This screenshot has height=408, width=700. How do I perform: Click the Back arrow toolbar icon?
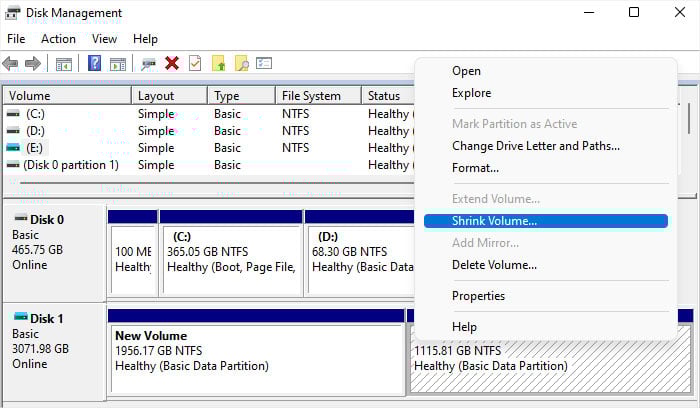10,63
